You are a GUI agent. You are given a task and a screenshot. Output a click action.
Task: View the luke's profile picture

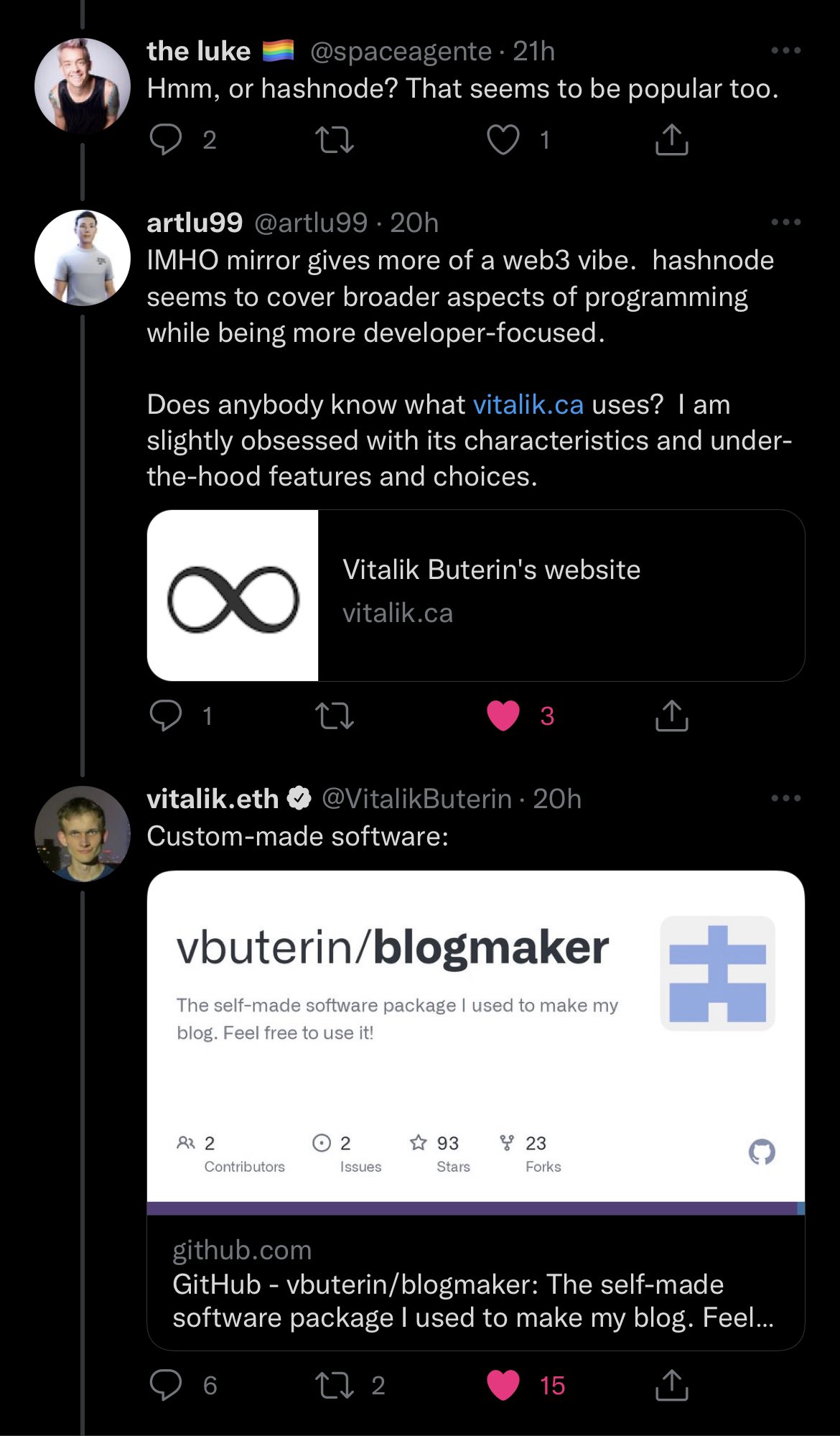[x=83, y=85]
